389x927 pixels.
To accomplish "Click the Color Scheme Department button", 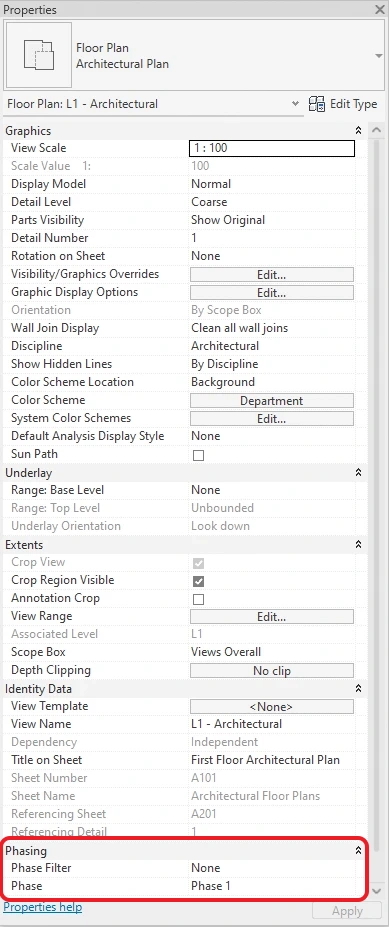I will [272, 401].
